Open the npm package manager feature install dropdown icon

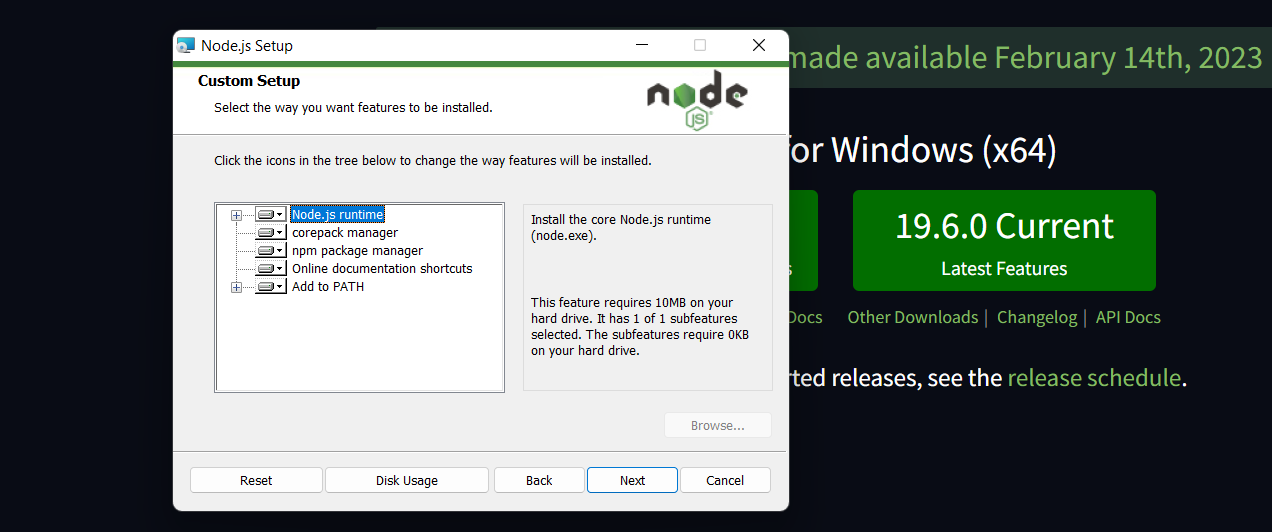270,250
